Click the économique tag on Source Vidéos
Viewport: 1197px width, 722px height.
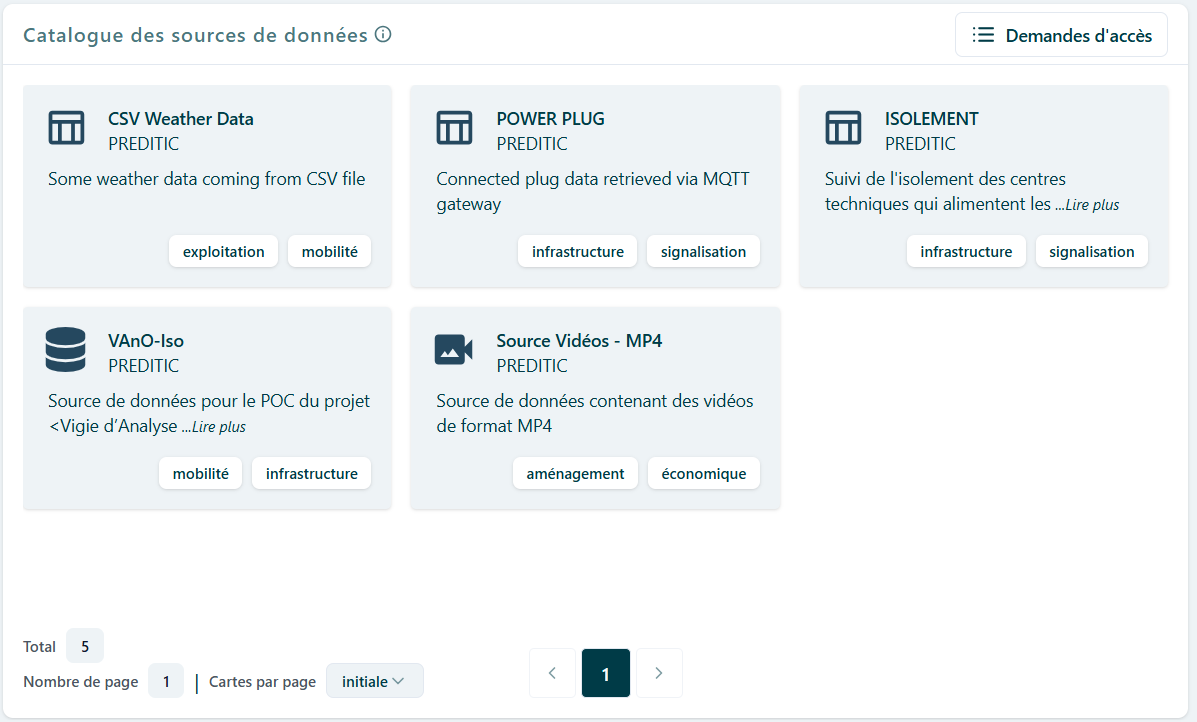coord(704,474)
